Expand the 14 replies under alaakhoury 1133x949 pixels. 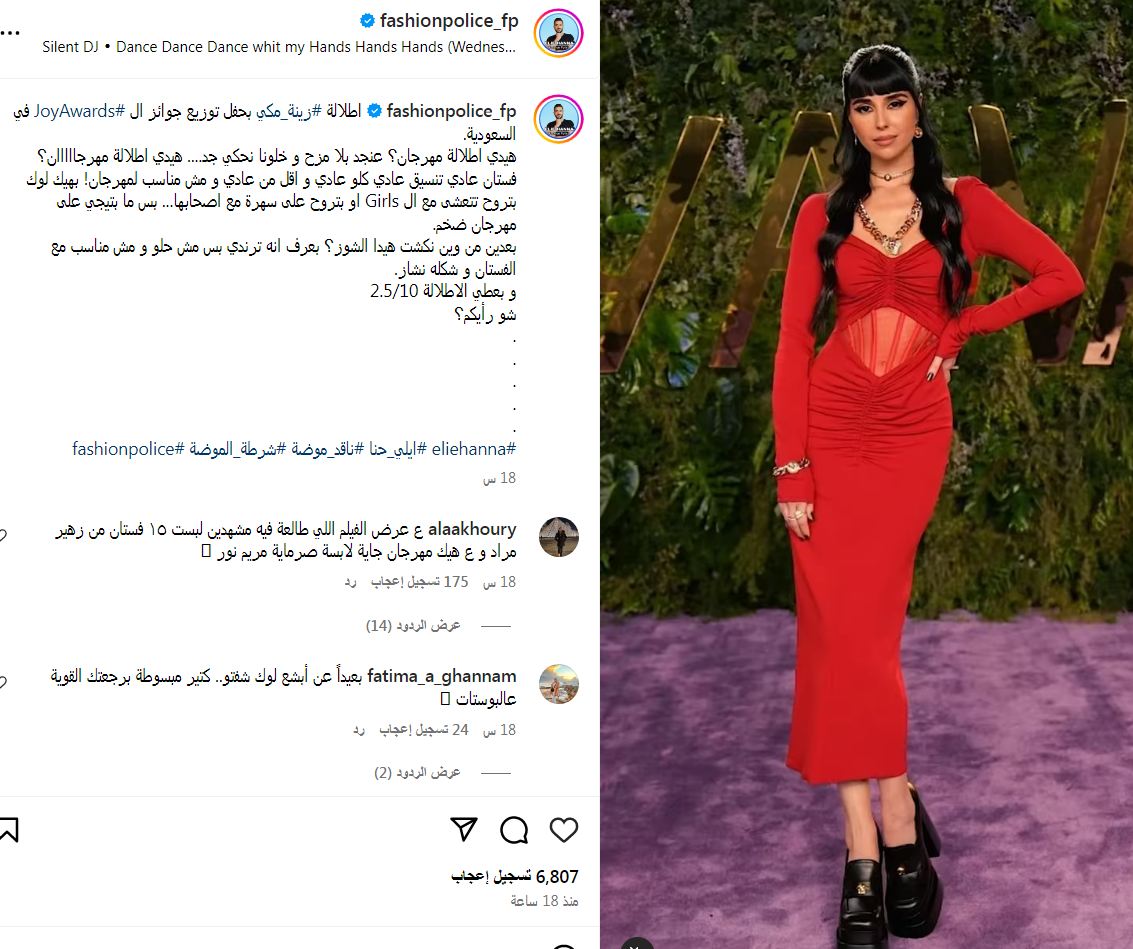413,625
